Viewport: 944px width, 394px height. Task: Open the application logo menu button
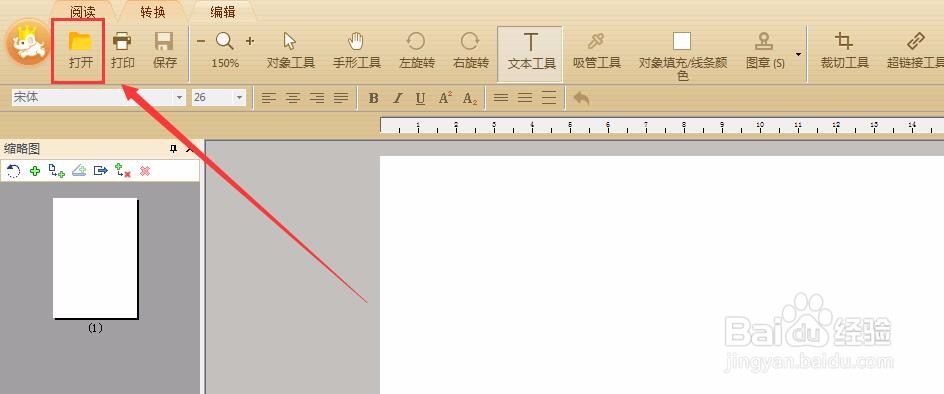28,43
